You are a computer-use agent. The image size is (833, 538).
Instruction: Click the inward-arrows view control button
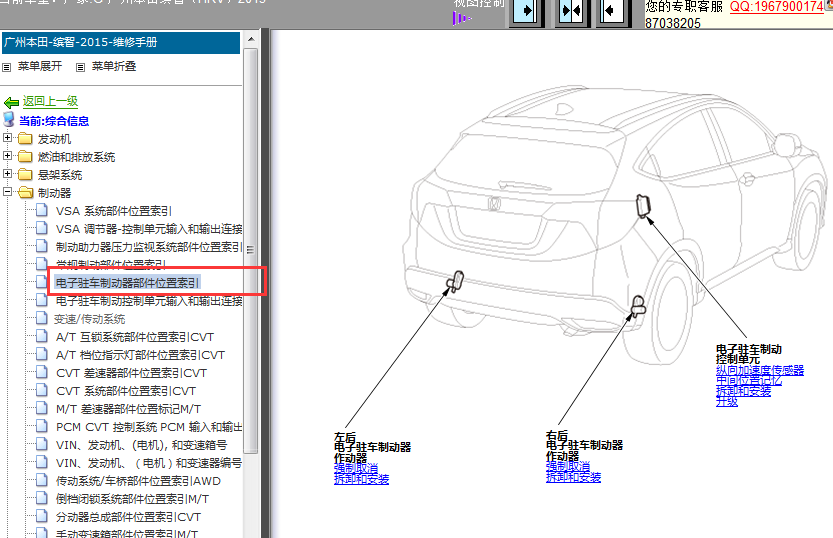(572, 12)
